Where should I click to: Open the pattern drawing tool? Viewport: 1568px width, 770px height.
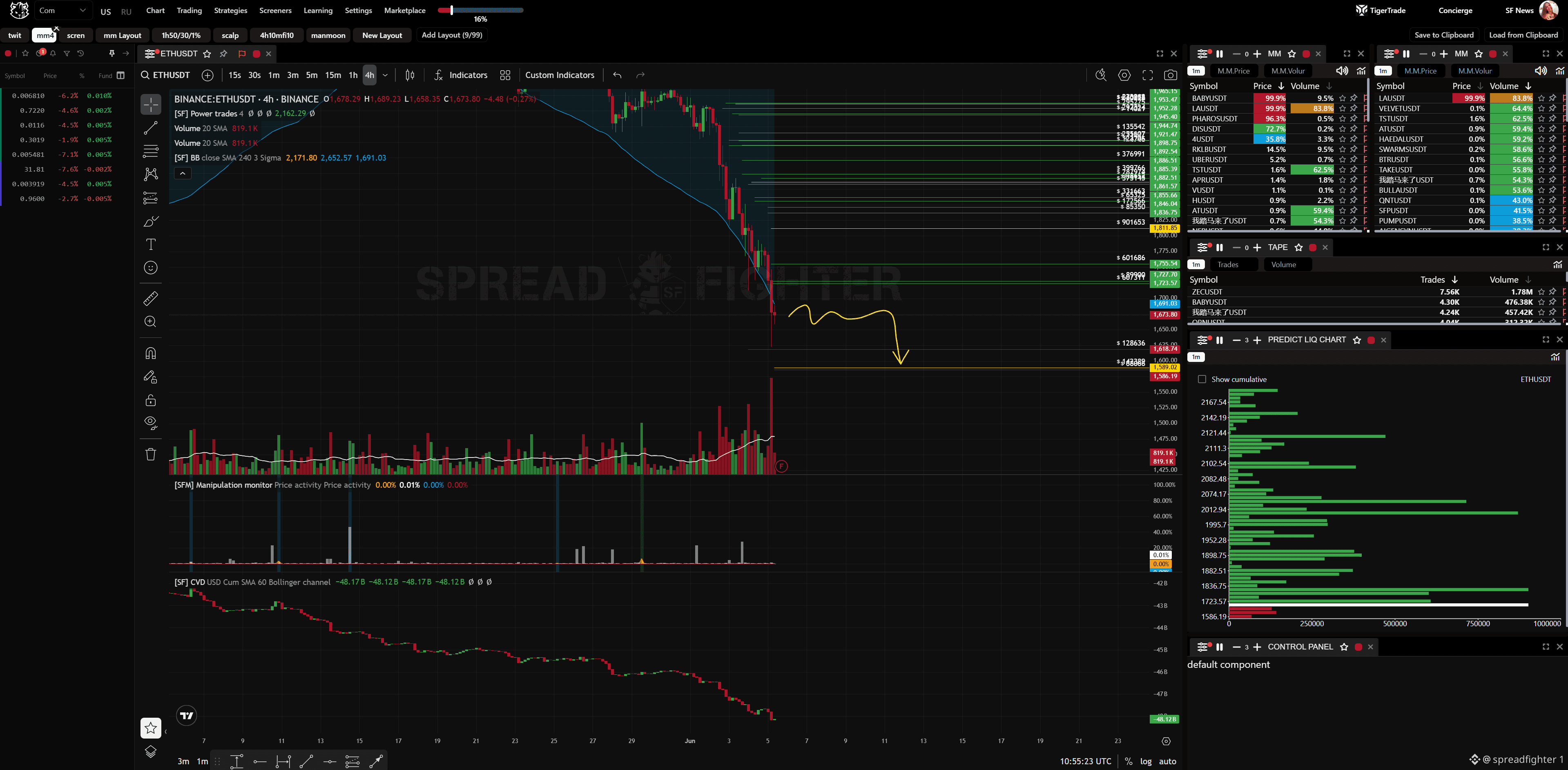click(x=150, y=175)
